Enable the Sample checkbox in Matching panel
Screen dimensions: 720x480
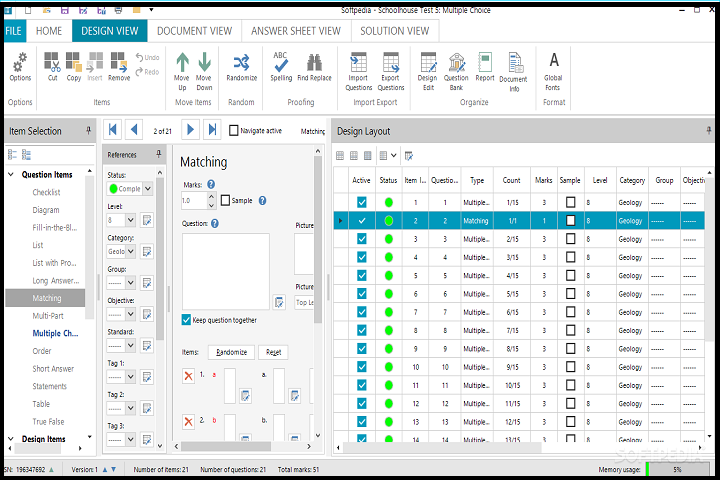(225, 200)
